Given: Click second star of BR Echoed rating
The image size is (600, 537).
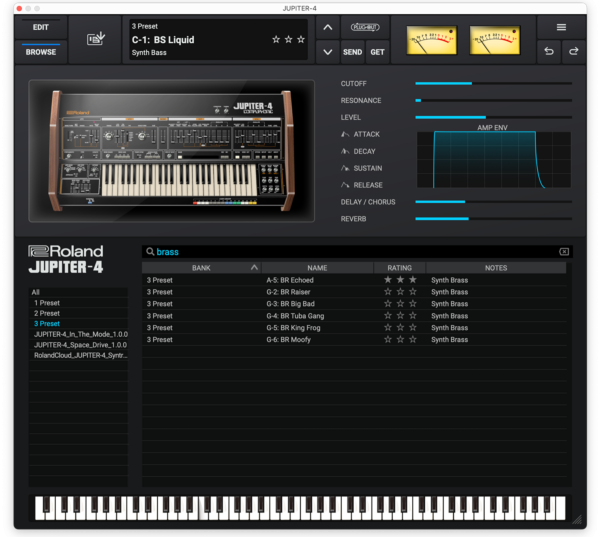Looking at the screenshot, I should (400, 280).
